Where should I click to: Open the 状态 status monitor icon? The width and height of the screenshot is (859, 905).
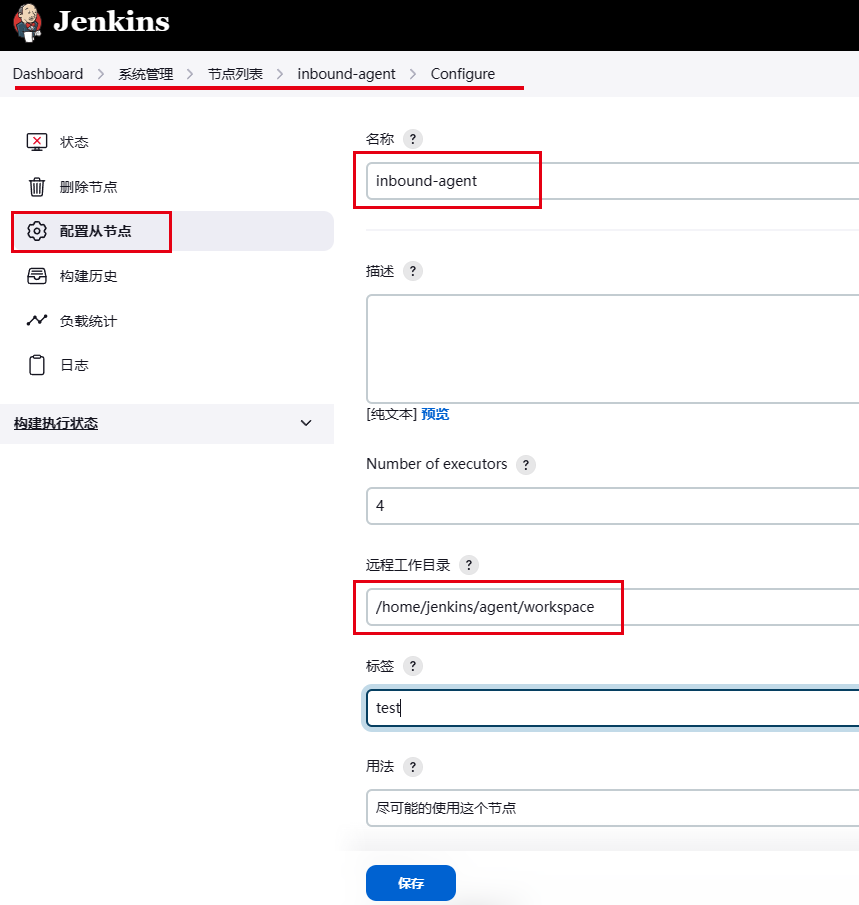click(x=37, y=142)
